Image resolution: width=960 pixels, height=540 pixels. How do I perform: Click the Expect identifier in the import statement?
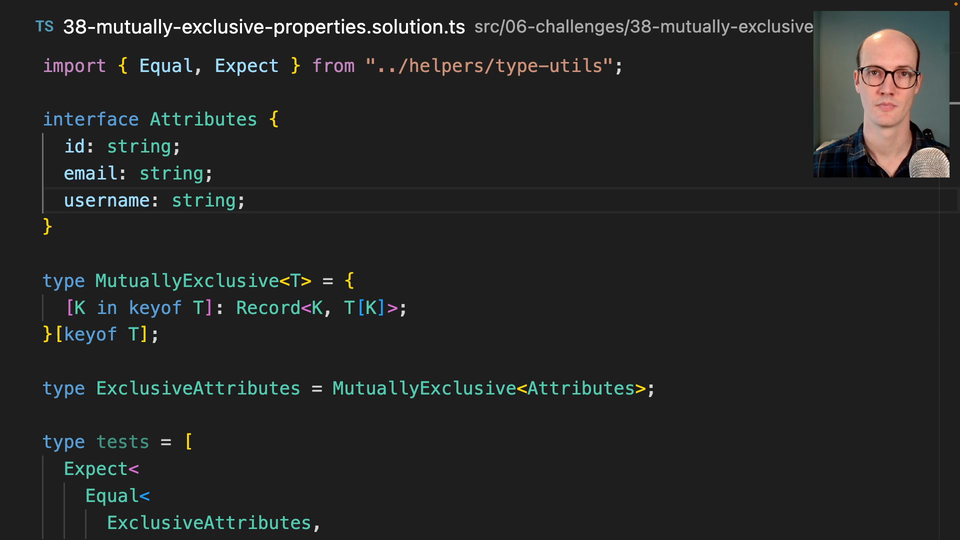[246, 66]
